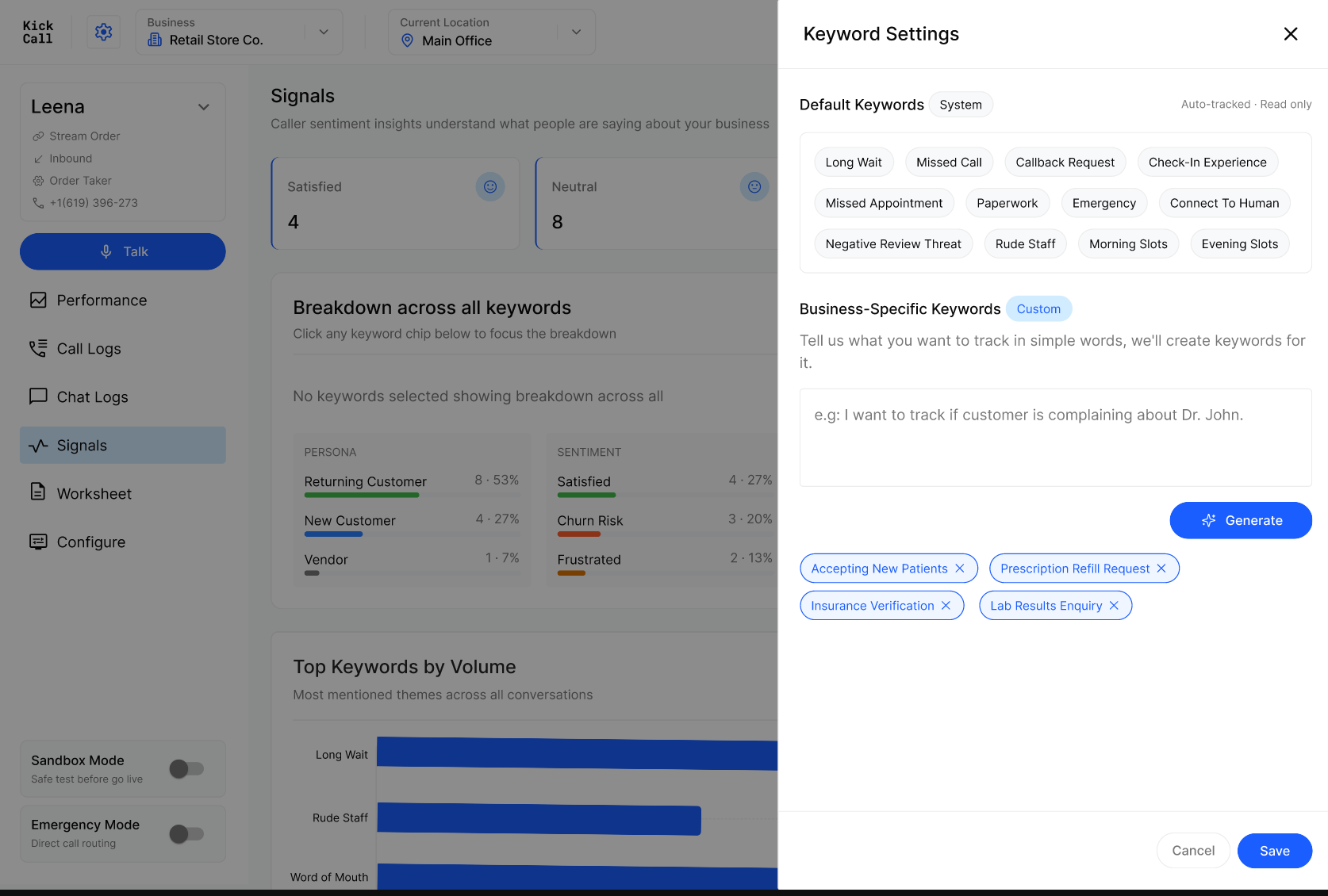
Task: Open the Chat Logs page
Action: (x=123, y=397)
